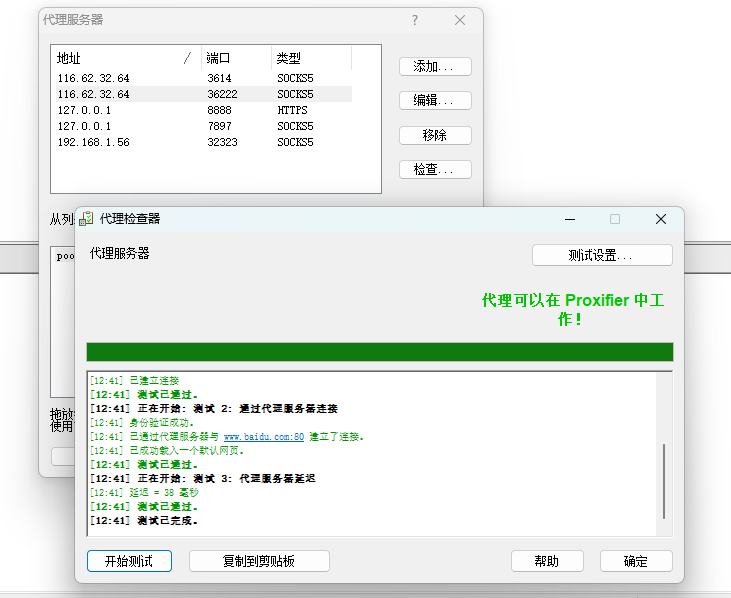Click the HTTPS type cell
This screenshot has height=598, width=731.
(x=292, y=110)
